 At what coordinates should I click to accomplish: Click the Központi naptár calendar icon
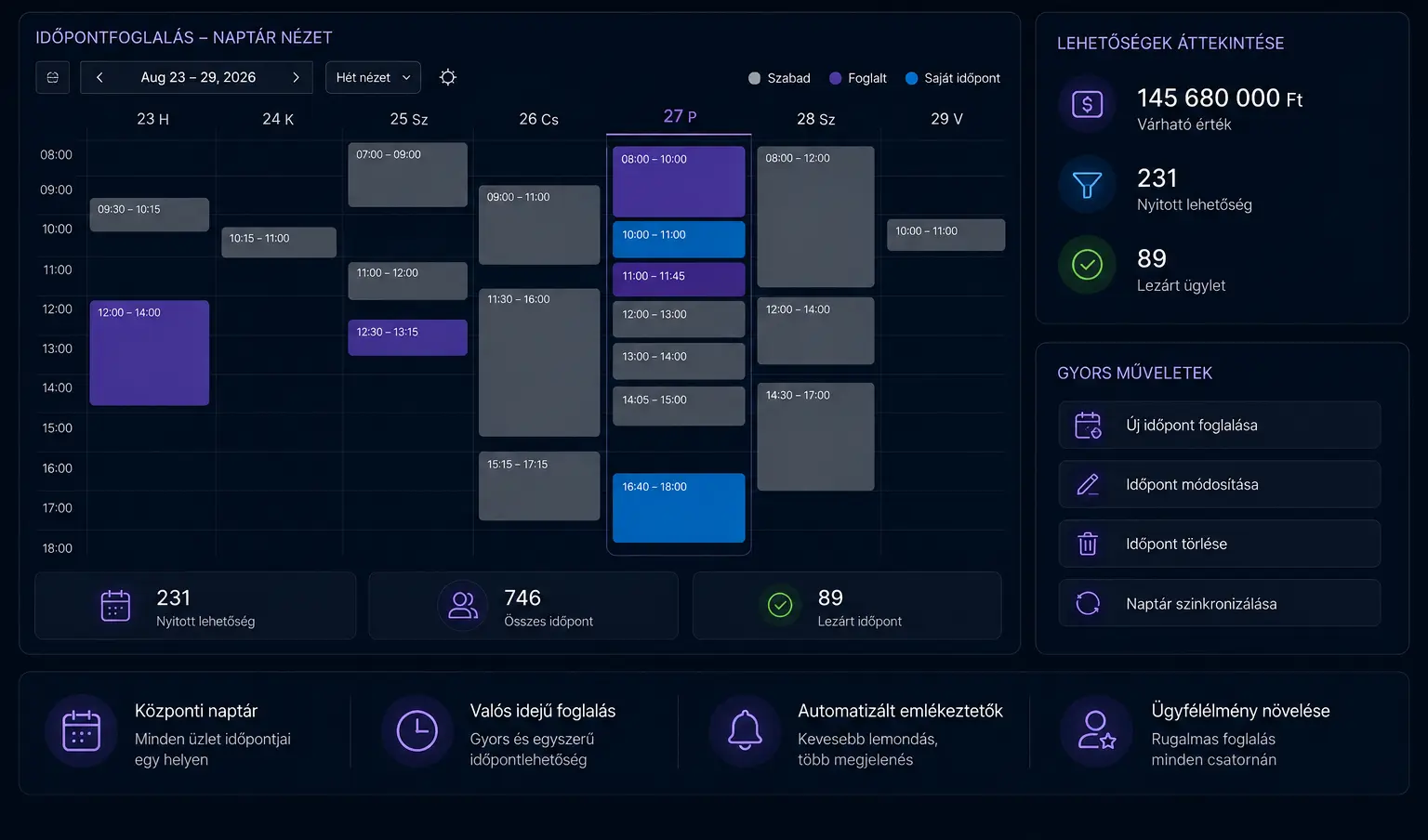click(x=81, y=731)
